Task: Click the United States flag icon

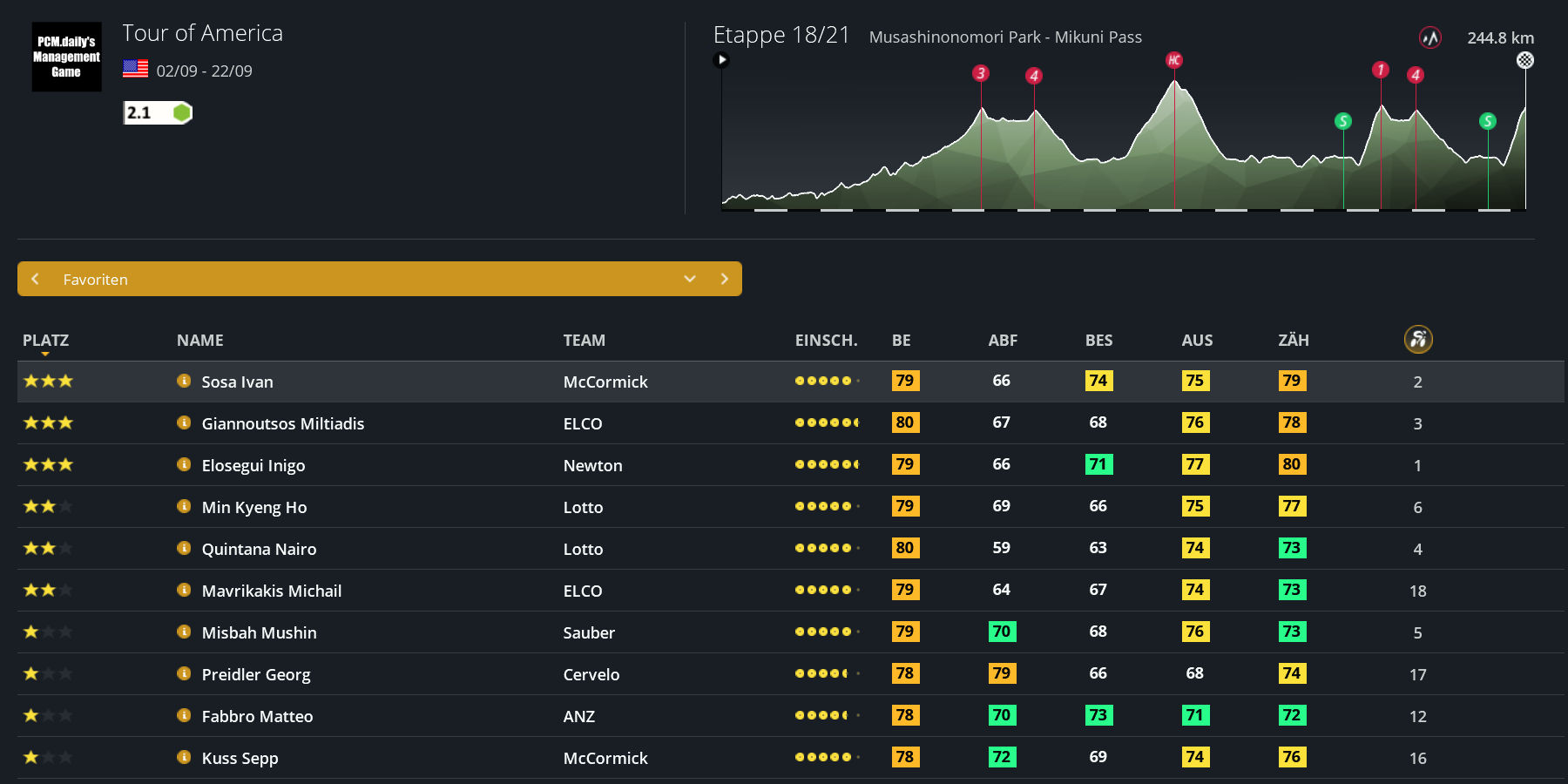Action: (x=135, y=69)
